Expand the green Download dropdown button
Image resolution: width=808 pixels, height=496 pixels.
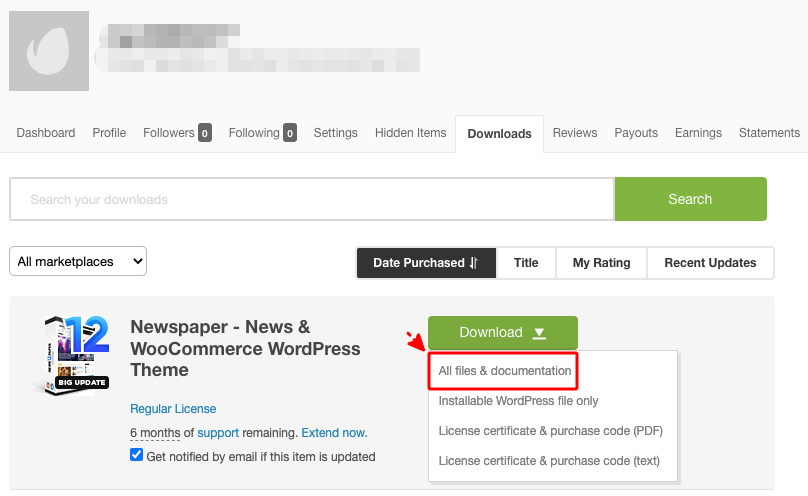coord(503,333)
